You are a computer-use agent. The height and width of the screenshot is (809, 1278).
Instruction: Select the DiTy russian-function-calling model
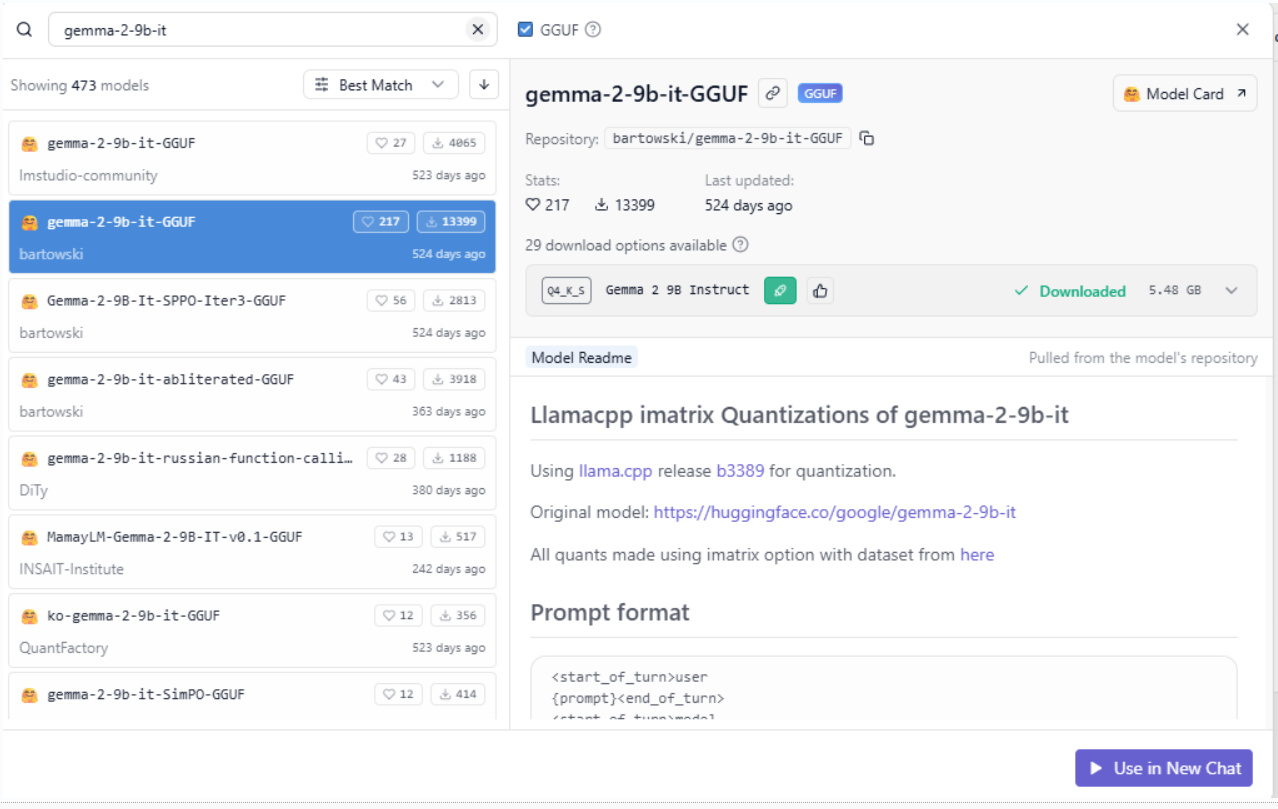(252, 473)
